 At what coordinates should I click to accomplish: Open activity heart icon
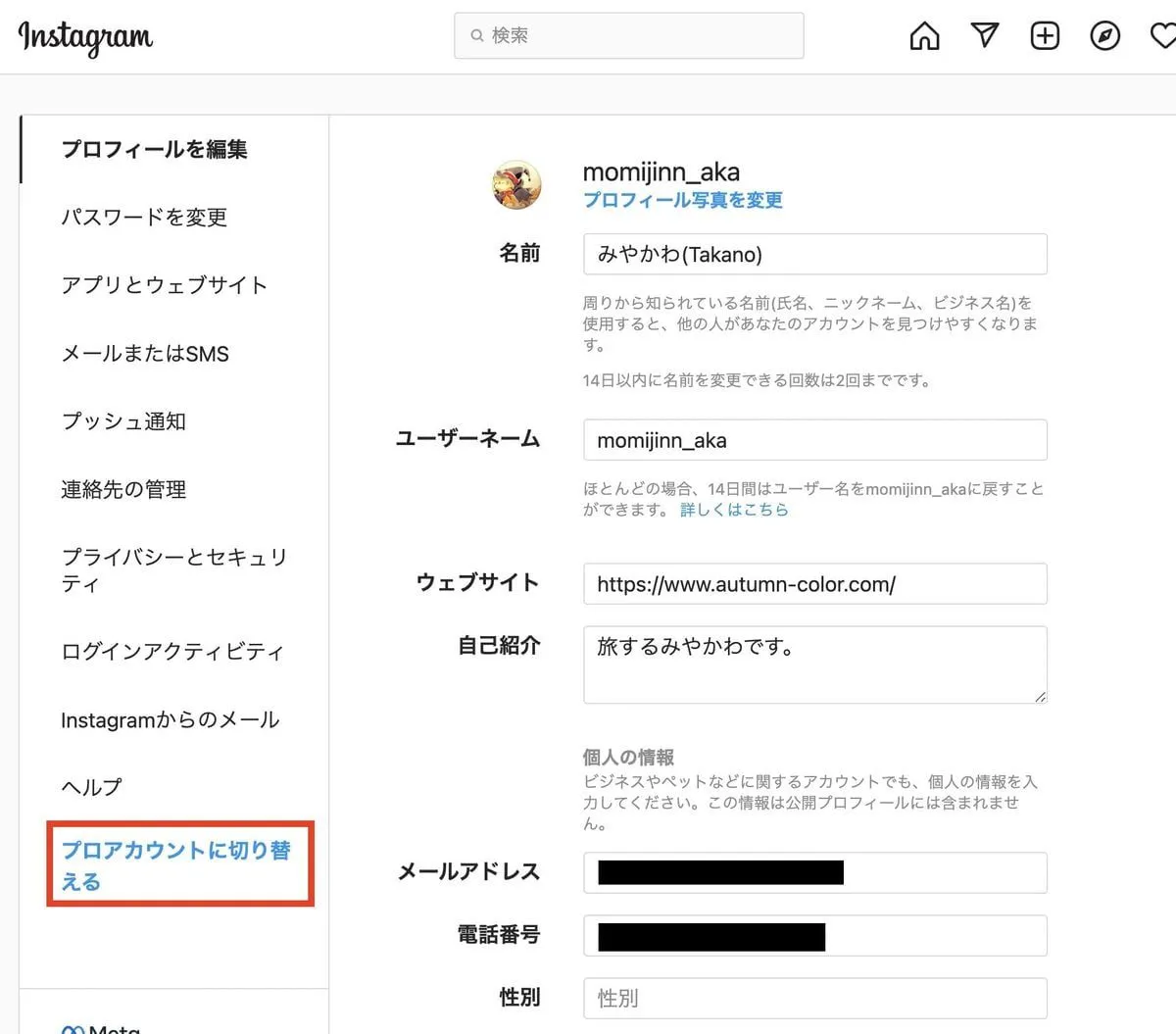[1162, 36]
